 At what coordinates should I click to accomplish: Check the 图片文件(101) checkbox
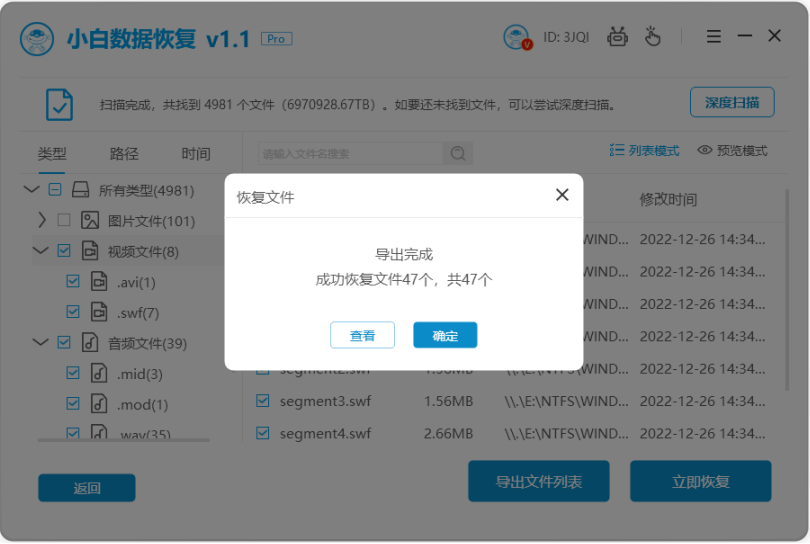coord(64,220)
